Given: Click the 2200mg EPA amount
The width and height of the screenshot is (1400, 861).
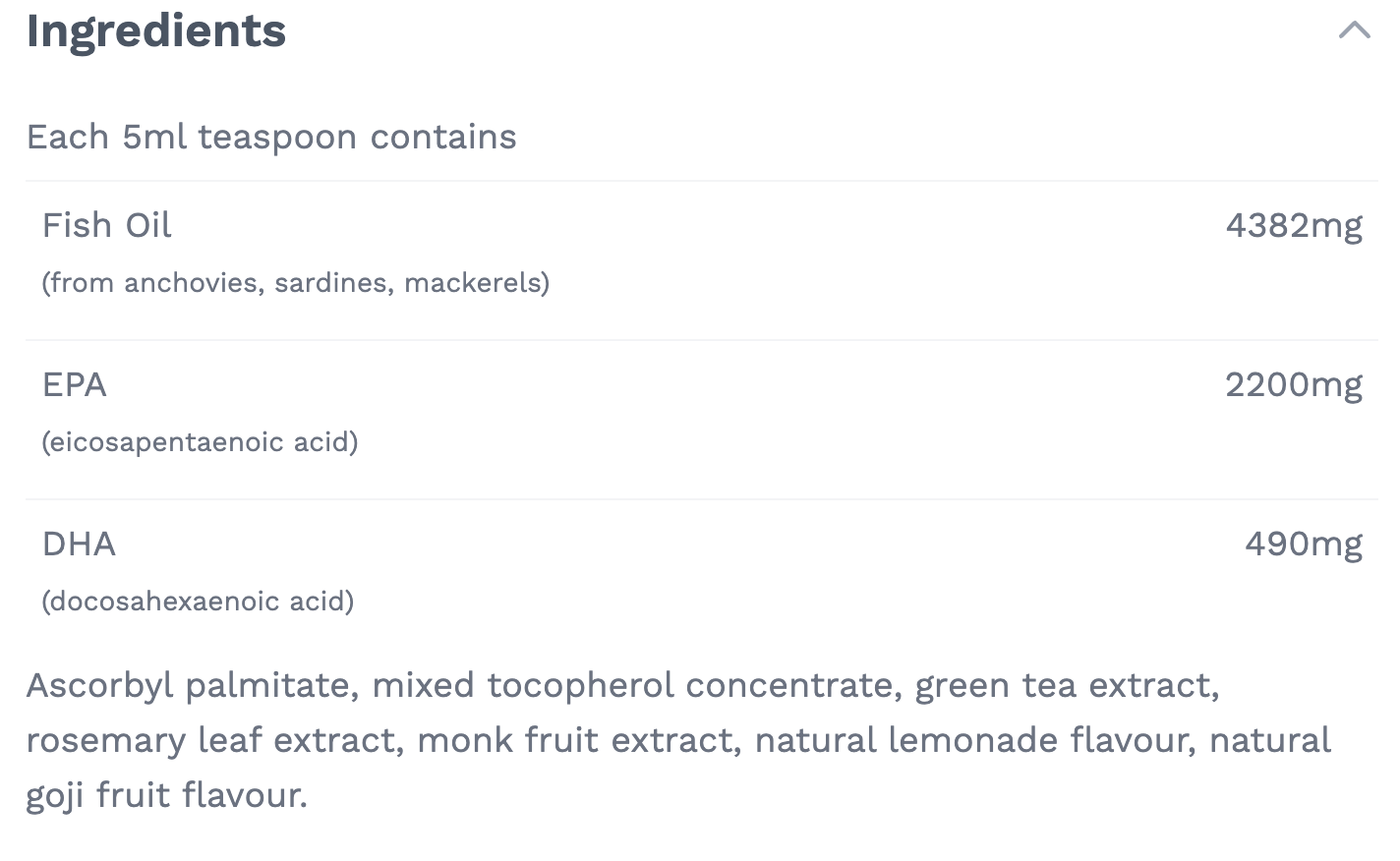Looking at the screenshot, I should coord(1294,384).
